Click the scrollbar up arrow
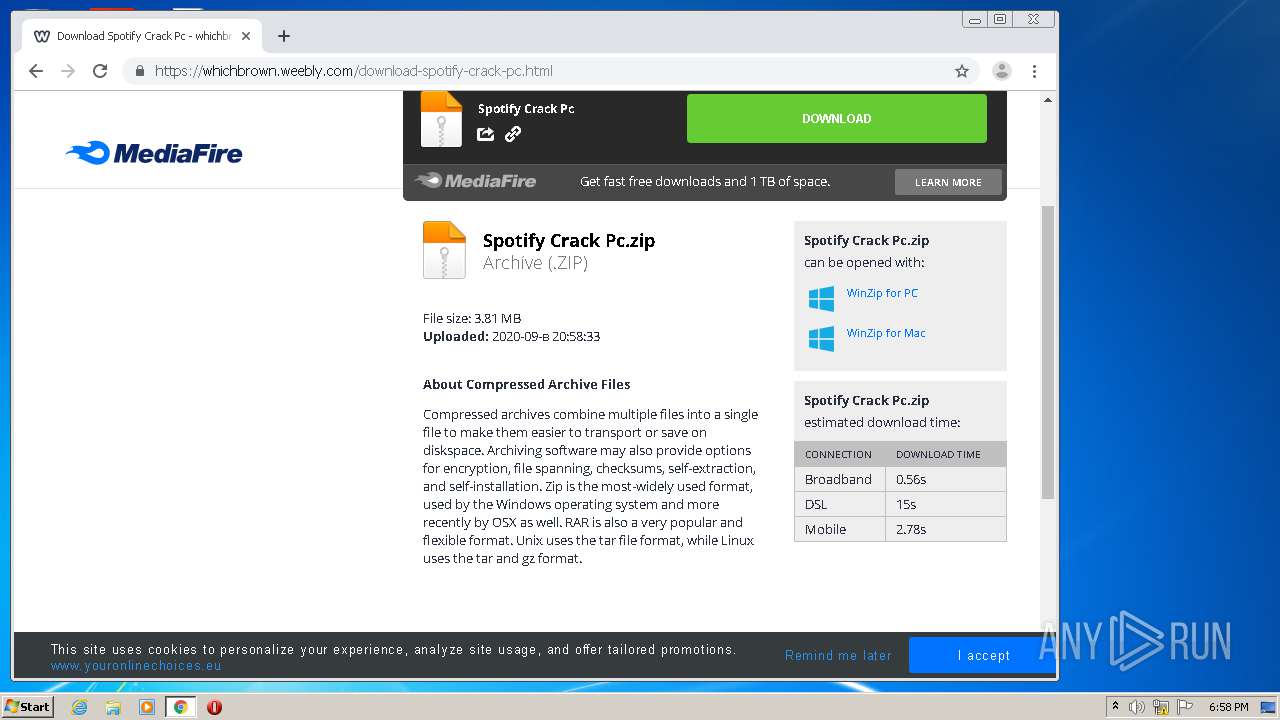 1048,99
